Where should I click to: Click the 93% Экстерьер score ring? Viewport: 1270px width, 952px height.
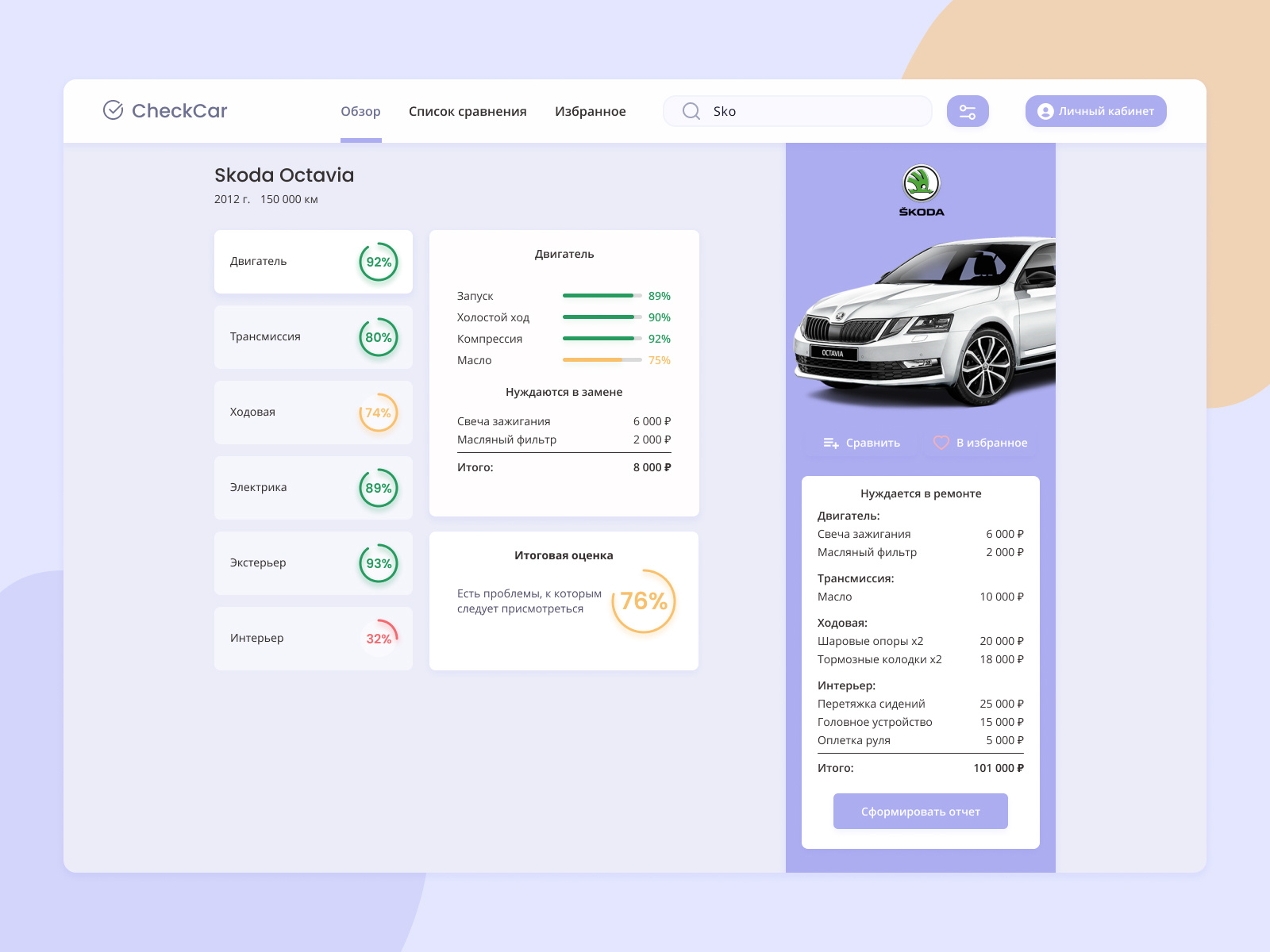pyautogui.click(x=379, y=563)
